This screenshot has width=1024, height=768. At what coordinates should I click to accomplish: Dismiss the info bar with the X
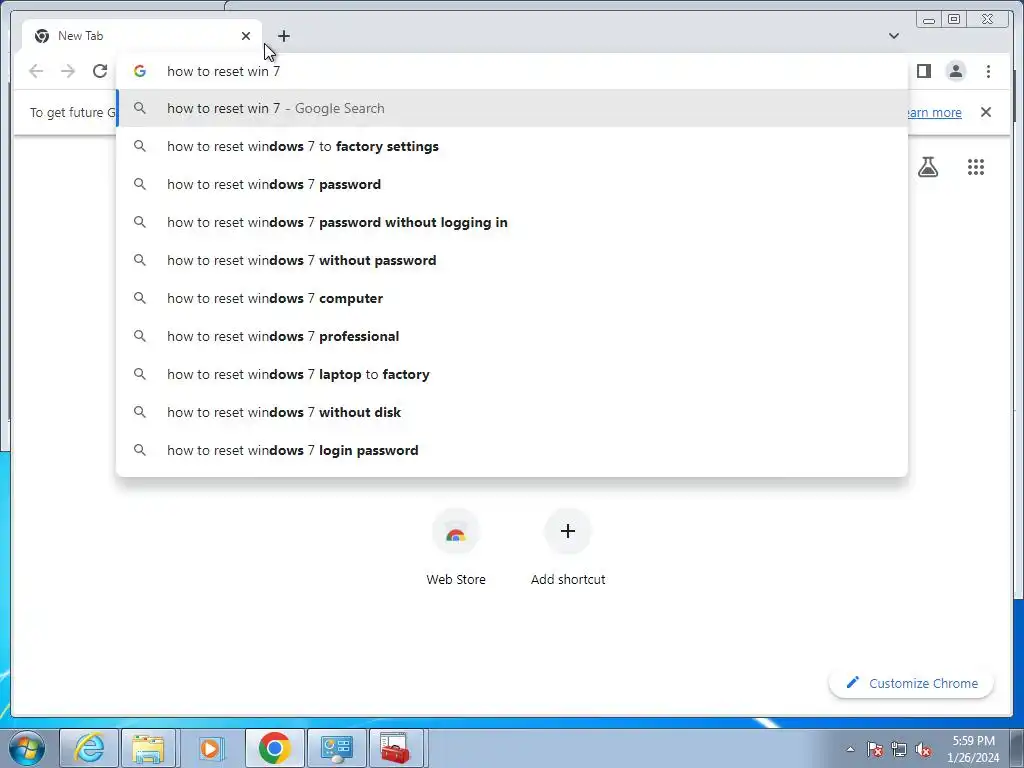[986, 112]
